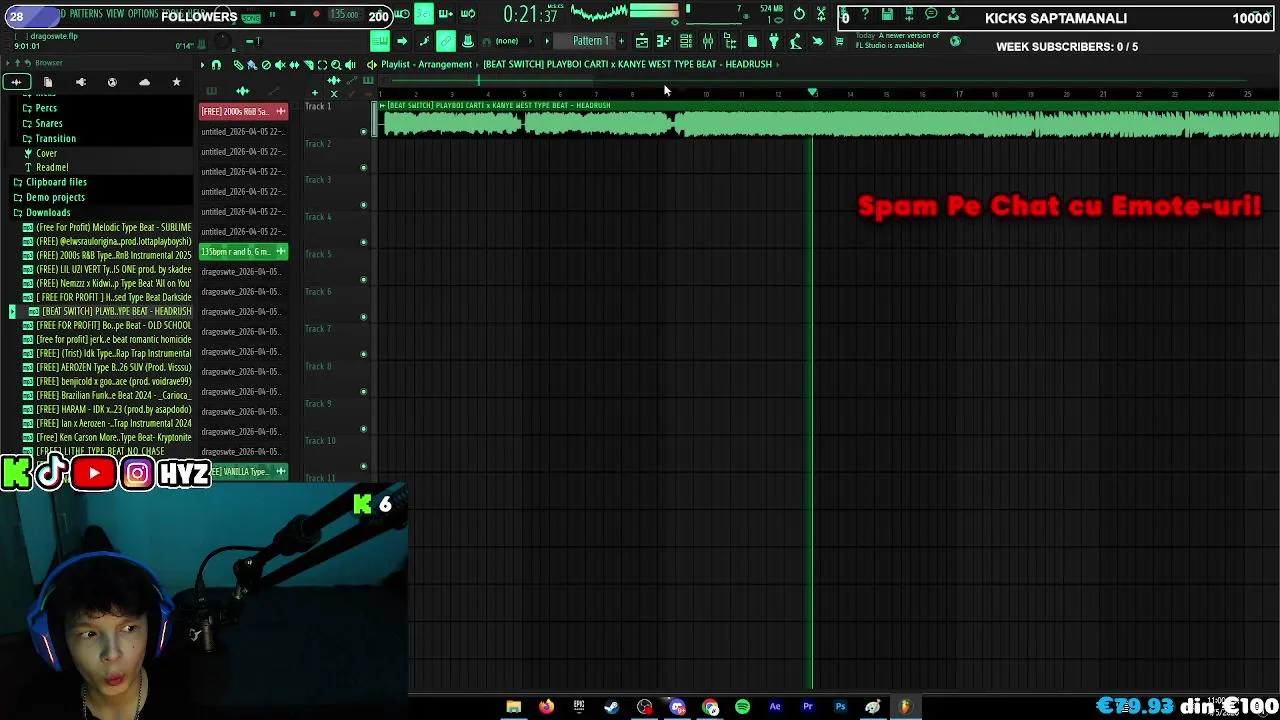Open the shopping cart content library icon

[839, 41]
